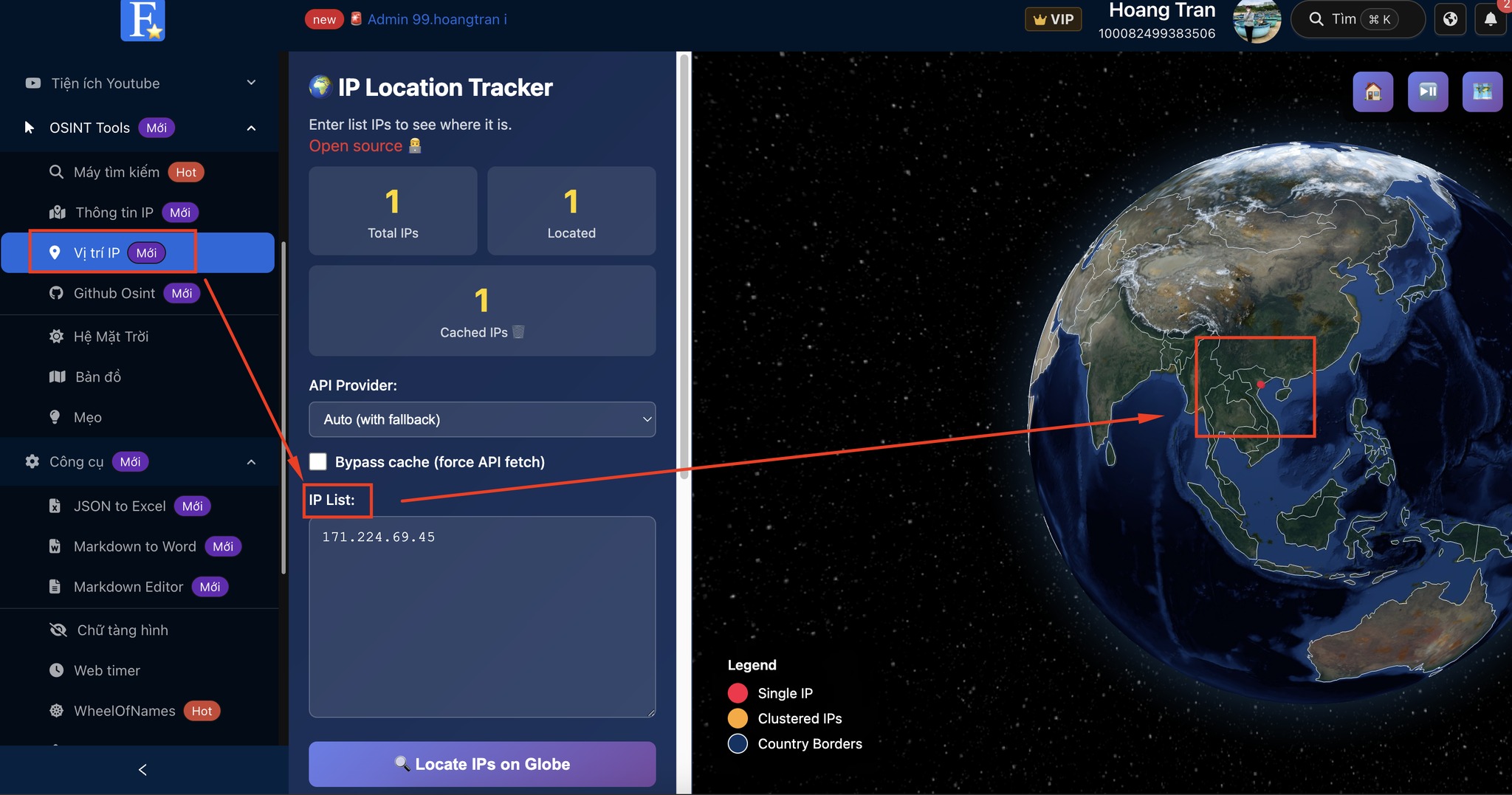
Task: Open Thông tin IP menu item
Action: click(x=139, y=213)
